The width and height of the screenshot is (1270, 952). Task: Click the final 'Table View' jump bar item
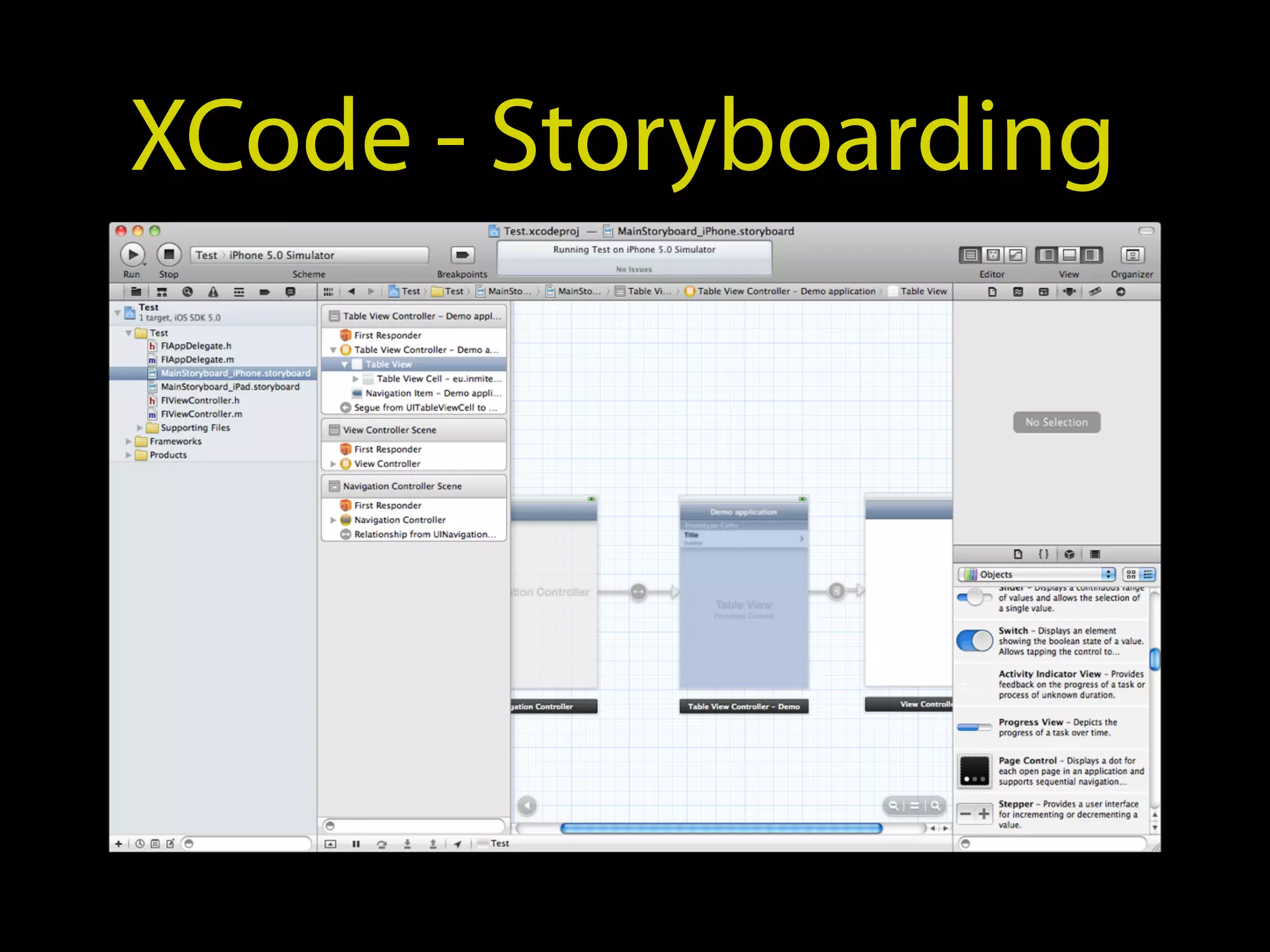[x=918, y=291]
